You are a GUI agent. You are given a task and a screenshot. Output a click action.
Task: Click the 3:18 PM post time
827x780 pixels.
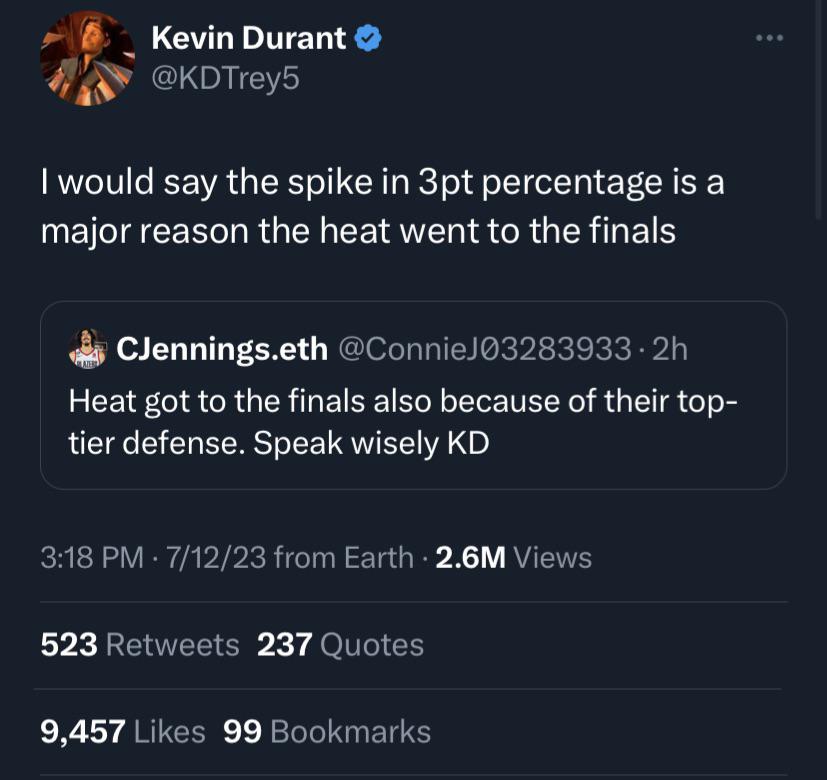coord(92,557)
